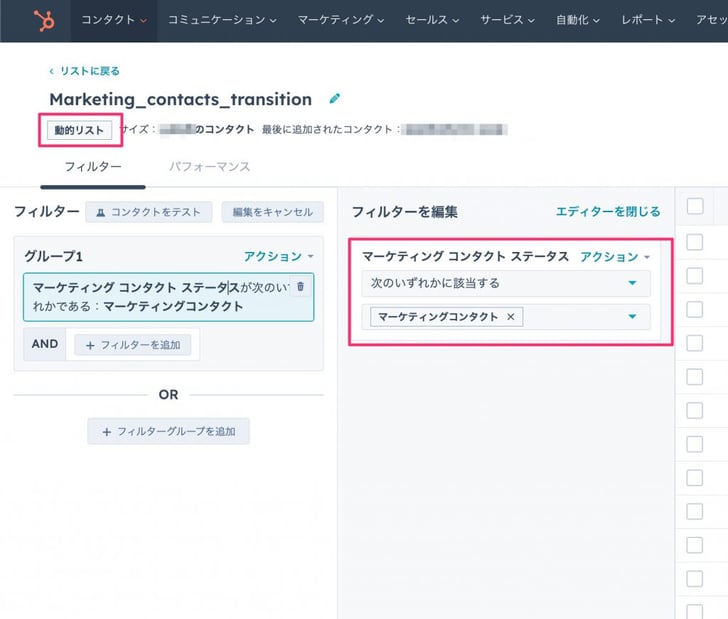Open マーケティング navigation menu
The width and height of the screenshot is (728, 619).
[341, 20]
